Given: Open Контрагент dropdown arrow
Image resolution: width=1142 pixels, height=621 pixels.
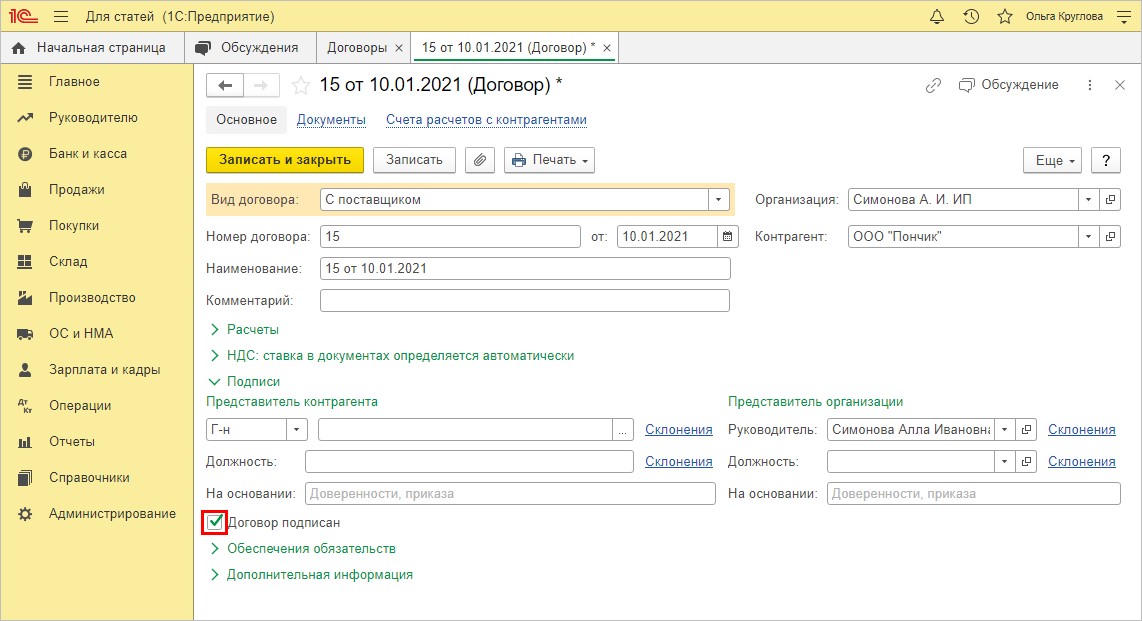Looking at the screenshot, I should [1088, 237].
